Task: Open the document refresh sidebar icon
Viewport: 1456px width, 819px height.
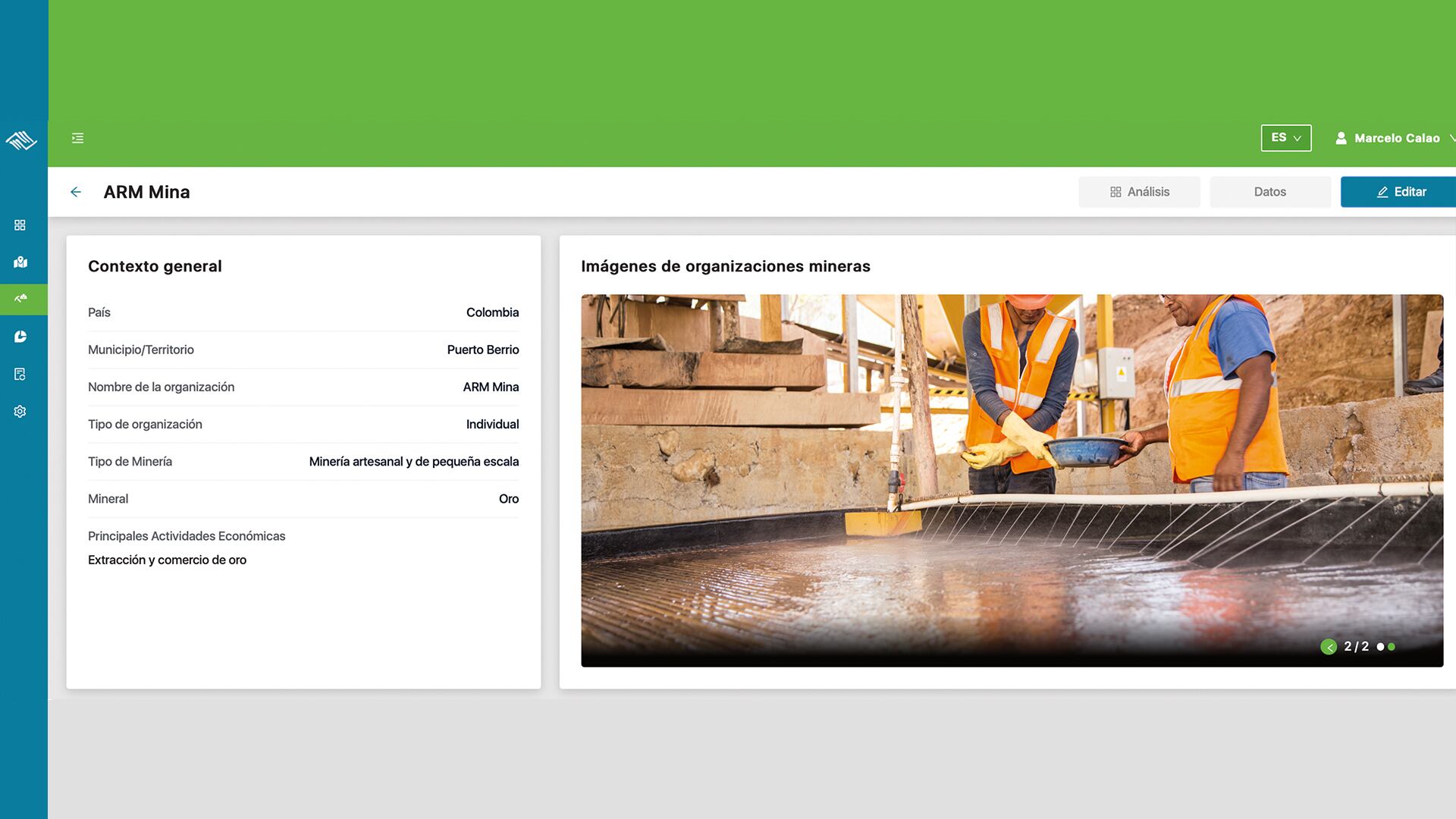Action: 20,374
